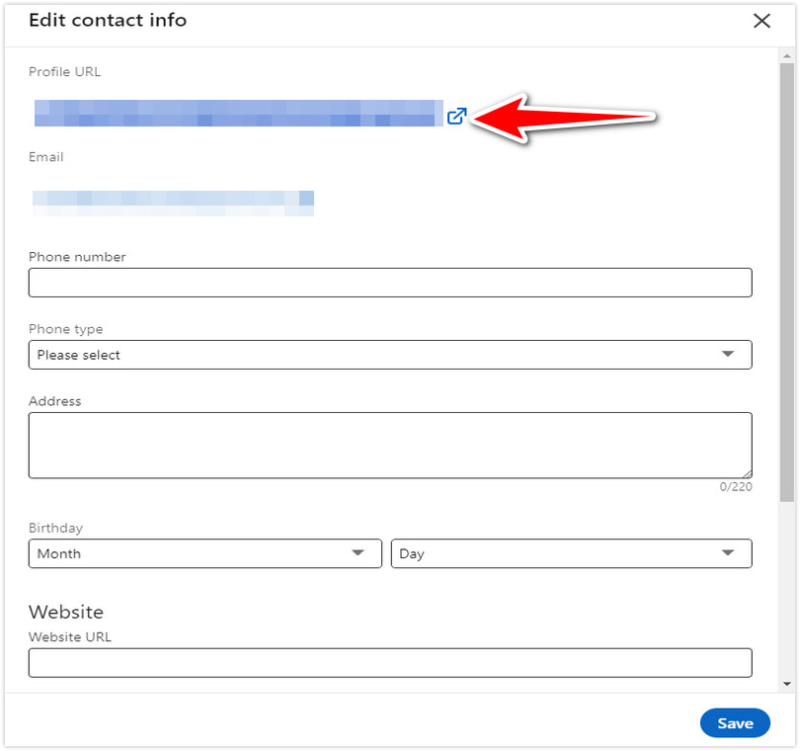This screenshot has height=751, width=800.
Task: Click the Address box resize handle
Action: [x=746, y=473]
